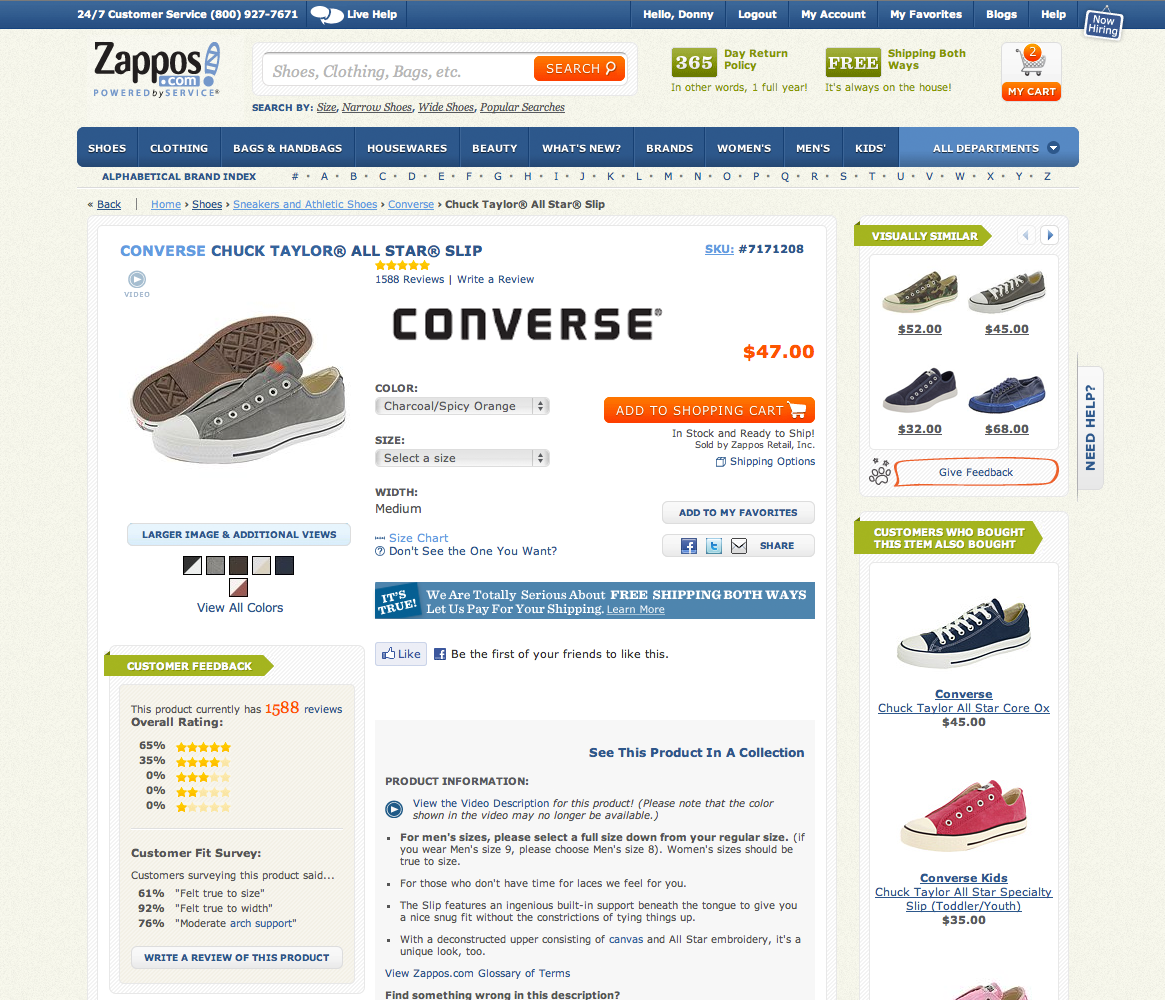
Task: Share product via Twitter icon
Action: [x=713, y=546]
